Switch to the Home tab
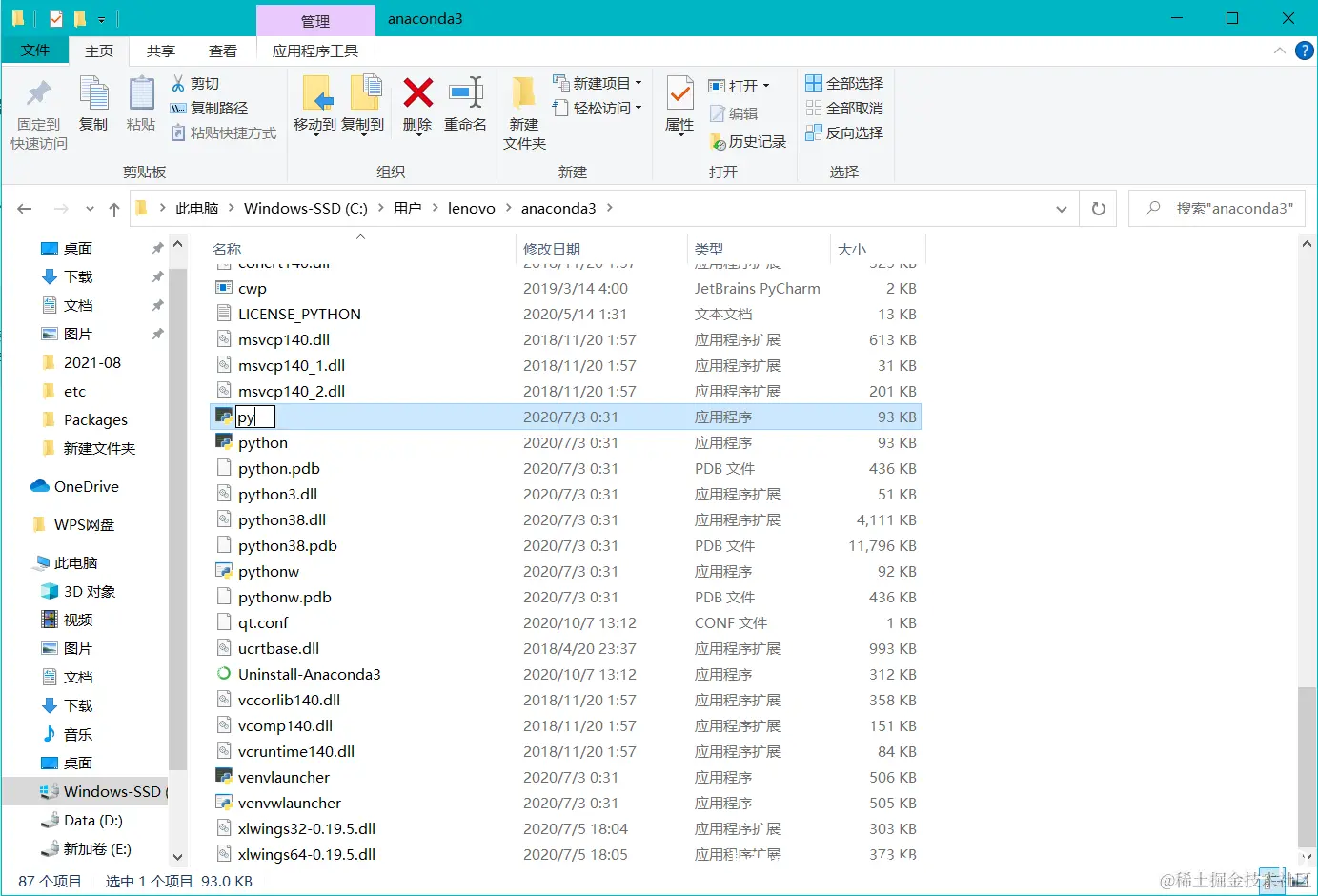Viewport: 1318px width, 896px height. click(x=99, y=51)
